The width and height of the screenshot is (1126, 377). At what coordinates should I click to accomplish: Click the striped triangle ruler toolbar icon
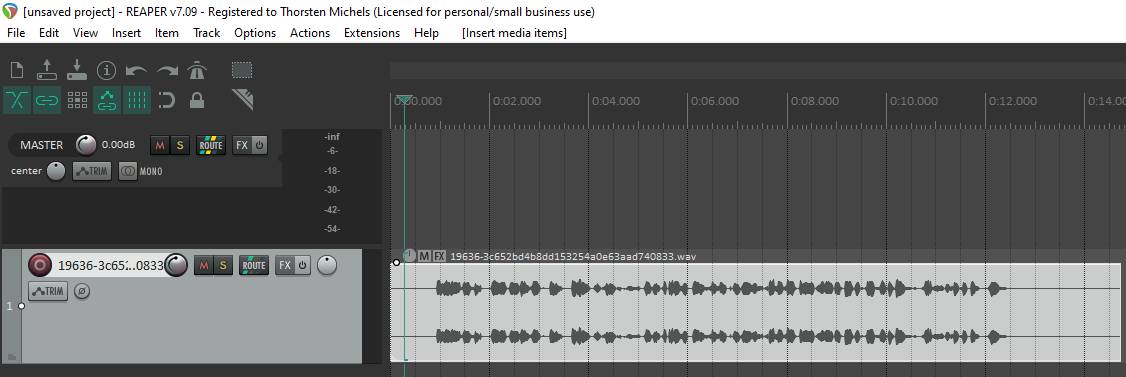coord(242,100)
